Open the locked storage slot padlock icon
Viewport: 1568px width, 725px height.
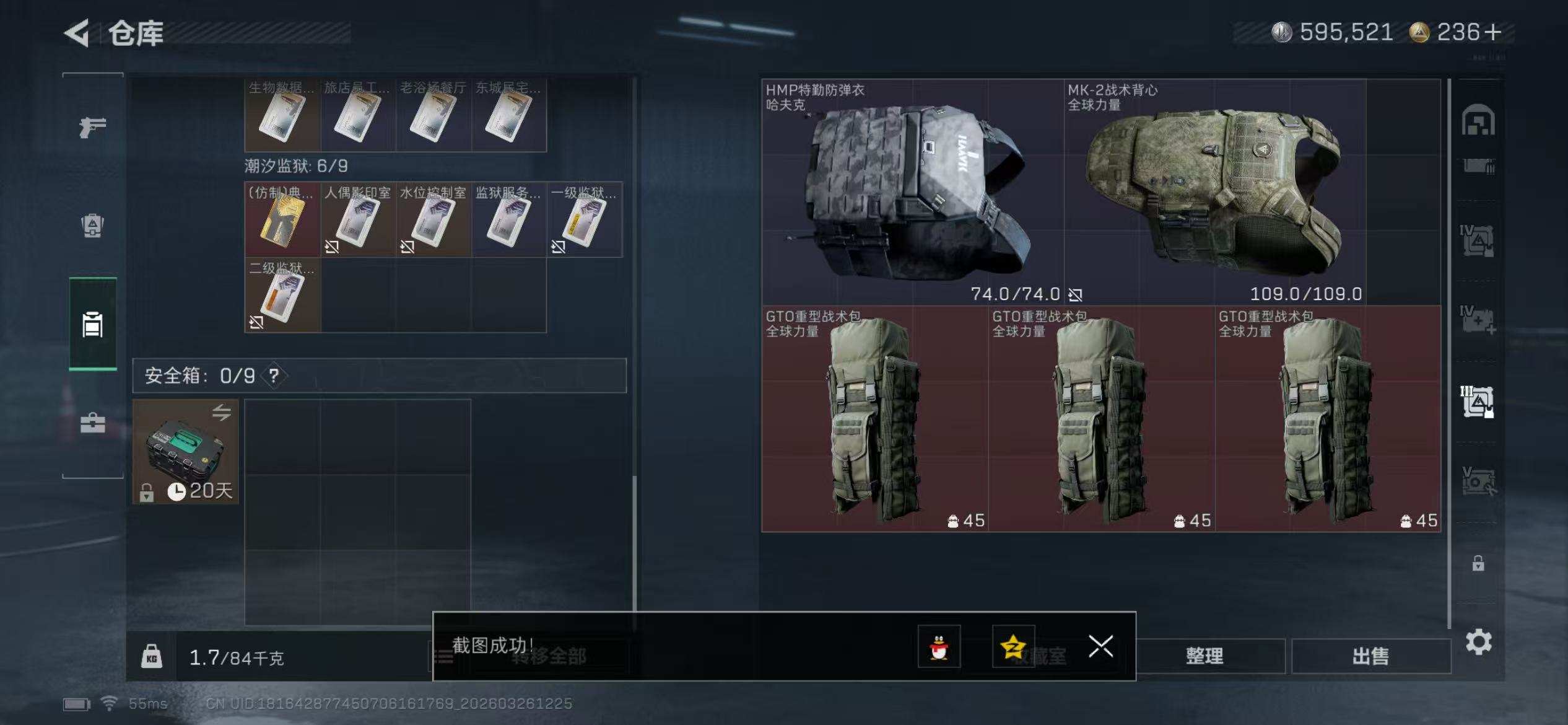click(1478, 563)
